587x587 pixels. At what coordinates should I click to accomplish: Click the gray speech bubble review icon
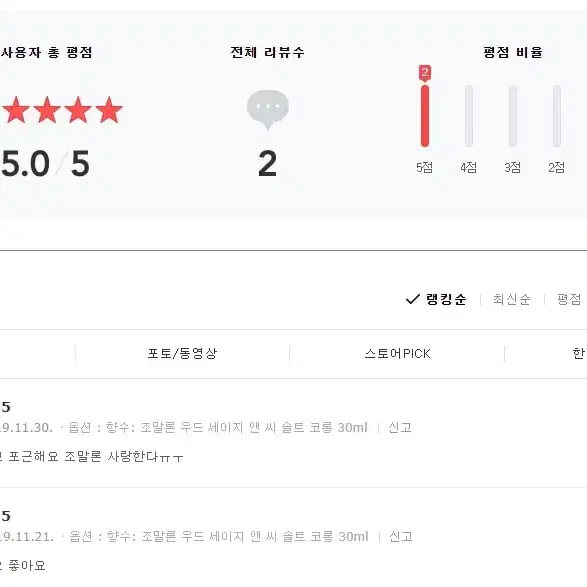pyautogui.click(x=268, y=110)
